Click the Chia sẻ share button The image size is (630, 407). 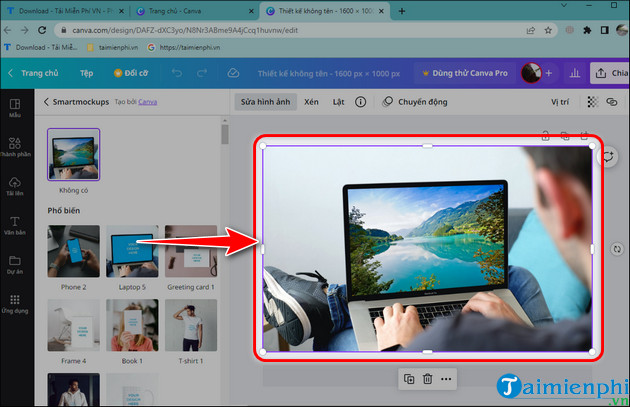(x=610, y=73)
